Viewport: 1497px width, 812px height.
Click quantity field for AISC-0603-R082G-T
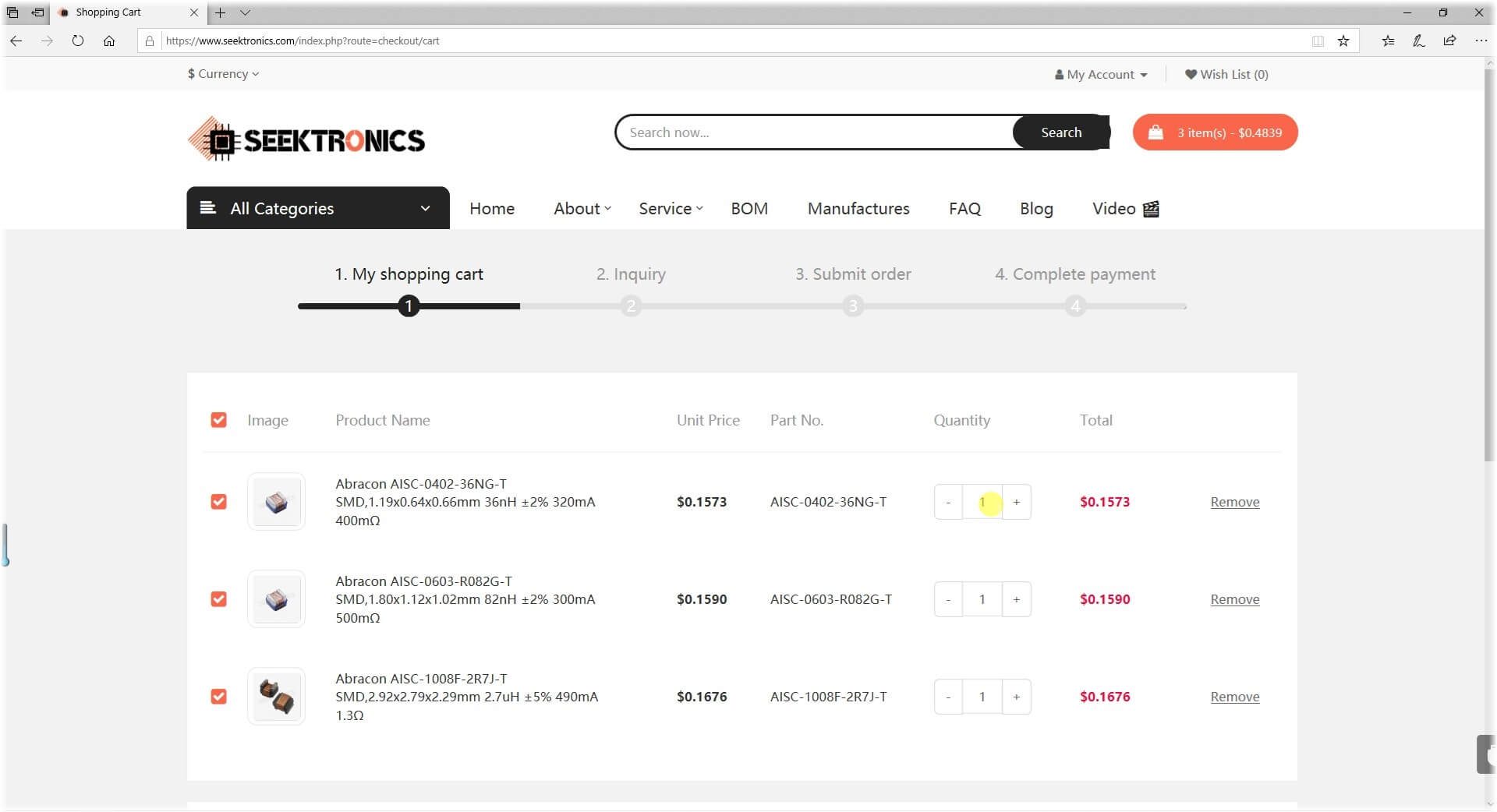(982, 599)
